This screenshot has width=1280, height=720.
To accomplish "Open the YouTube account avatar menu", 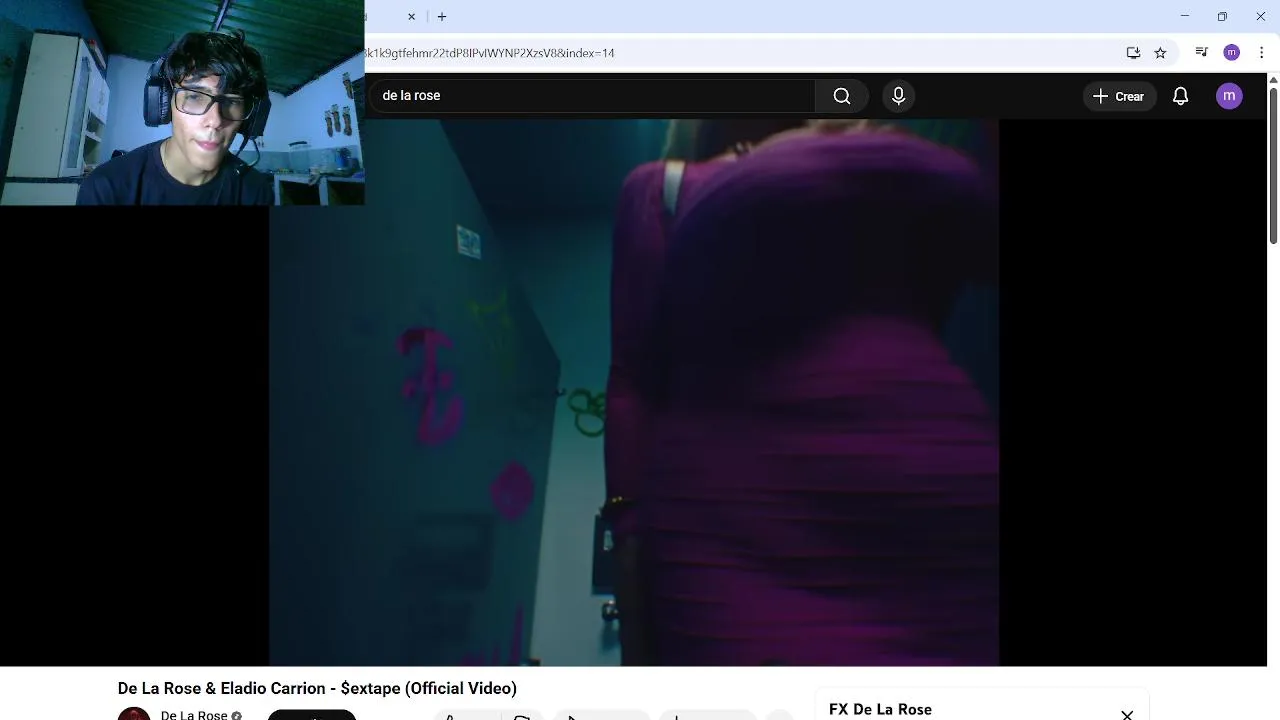I will [x=1229, y=96].
